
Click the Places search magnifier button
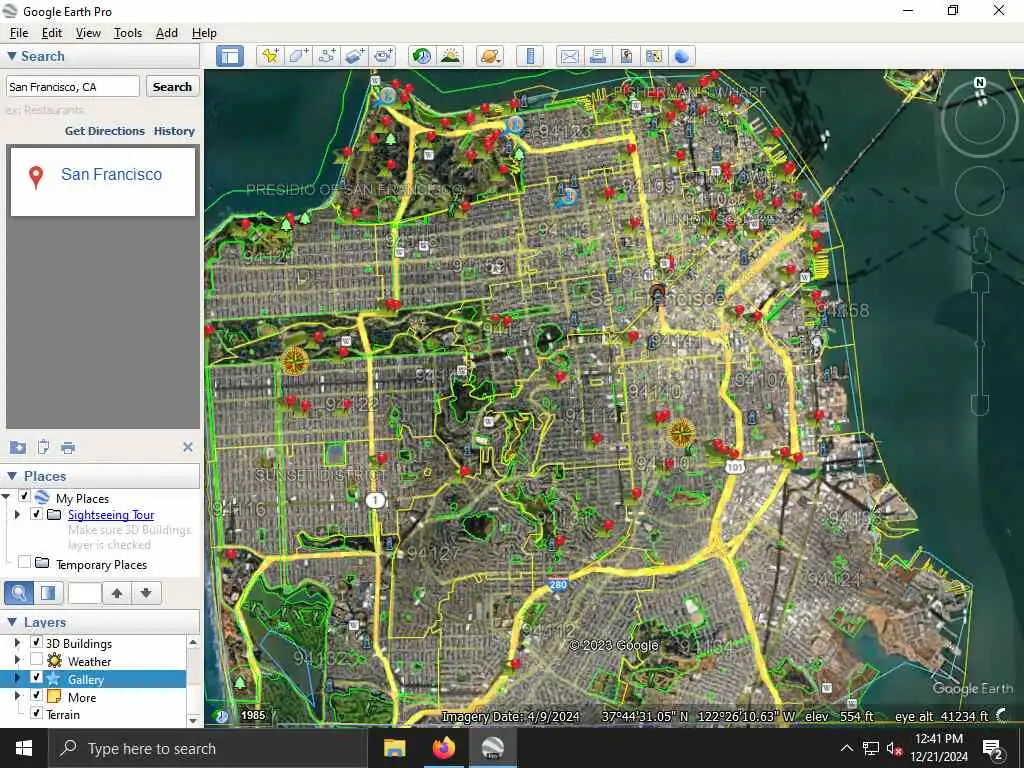tap(19, 593)
